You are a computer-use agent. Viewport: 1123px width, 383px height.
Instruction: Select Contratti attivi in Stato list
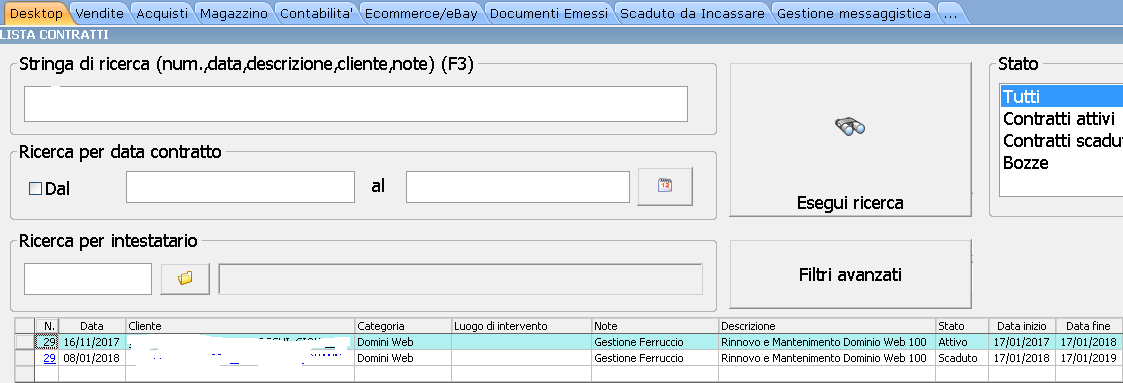1061,118
